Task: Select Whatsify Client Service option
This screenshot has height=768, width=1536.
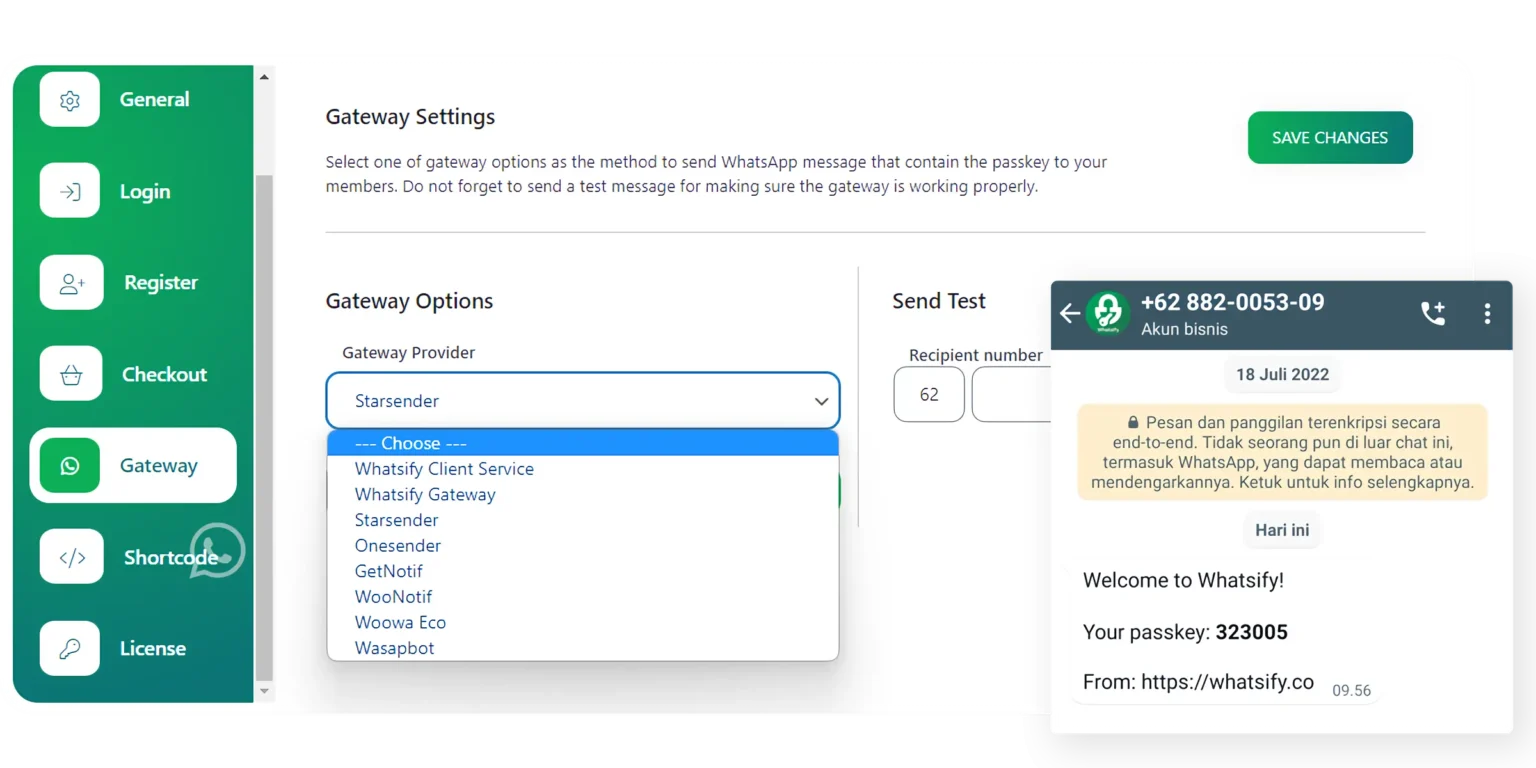Action: coord(583,469)
